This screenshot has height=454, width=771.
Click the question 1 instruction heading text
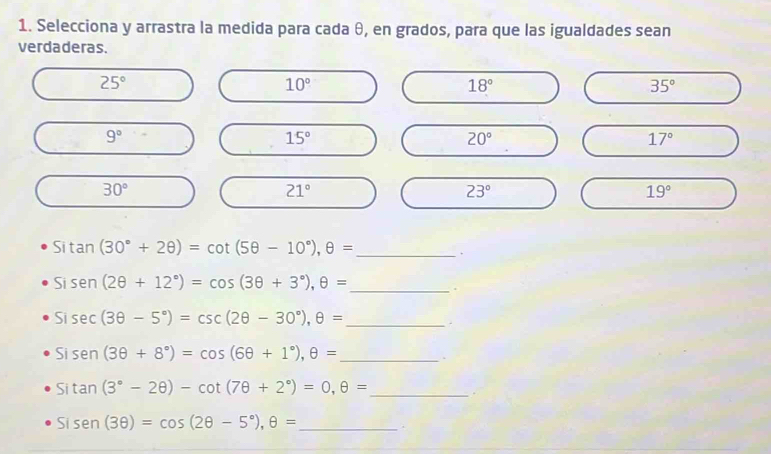click(340, 35)
